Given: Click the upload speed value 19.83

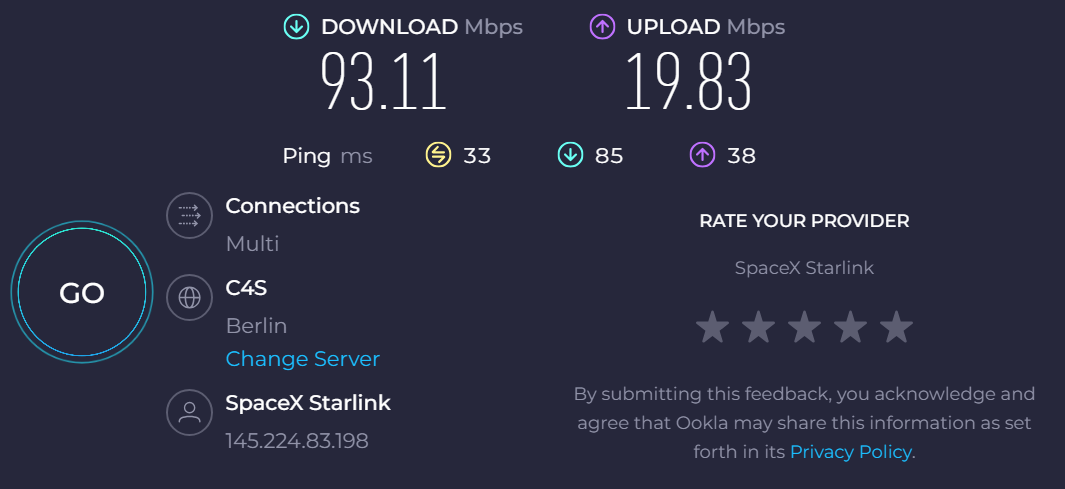Looking at the screenshot, I should tap(688, 82).
